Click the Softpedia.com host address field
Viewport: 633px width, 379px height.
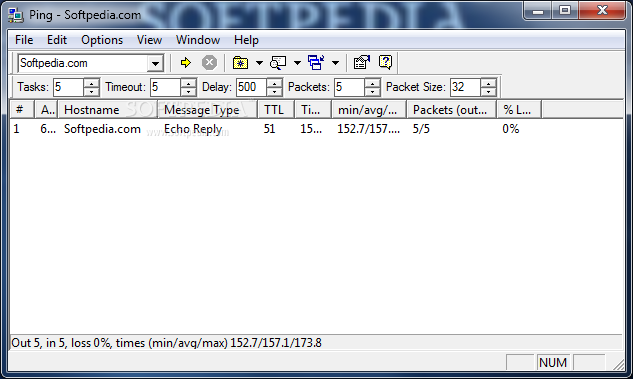(83, 63)
